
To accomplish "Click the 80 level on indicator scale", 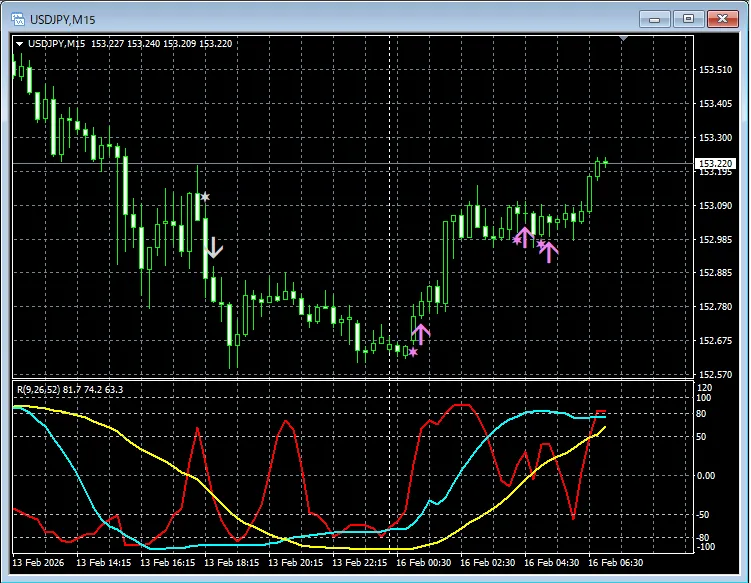I will 703,414.
